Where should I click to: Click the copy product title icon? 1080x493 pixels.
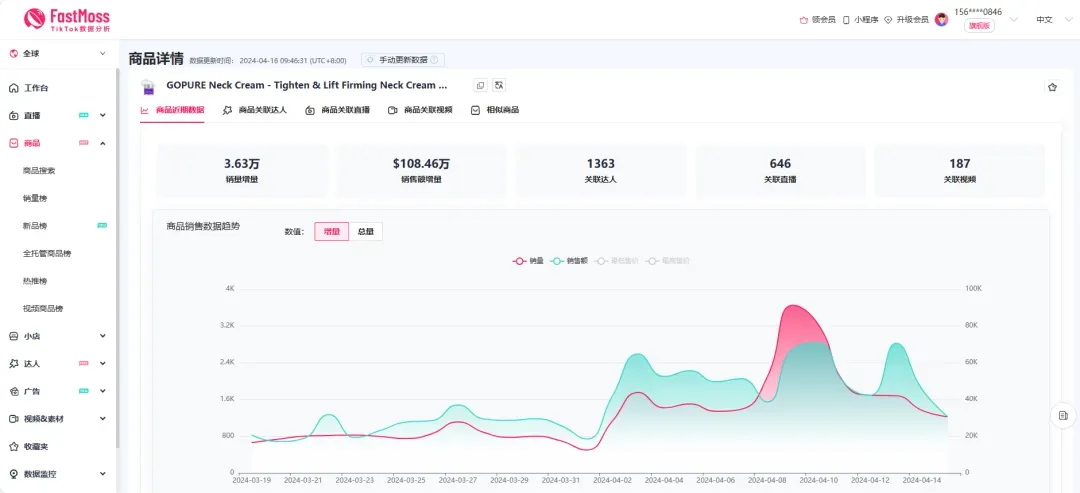480,86
